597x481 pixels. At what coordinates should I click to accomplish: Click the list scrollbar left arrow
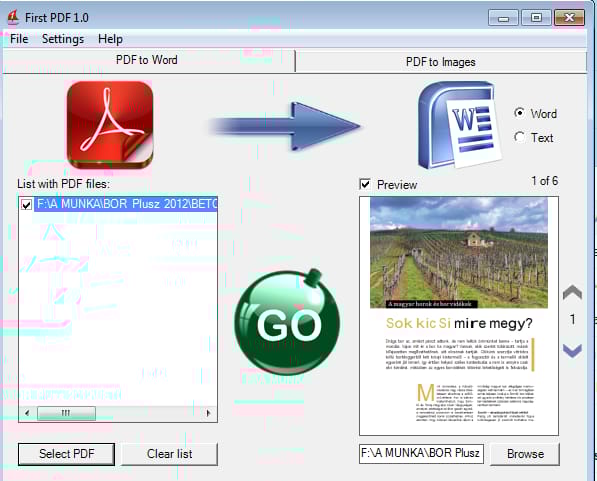click(27, 413)
